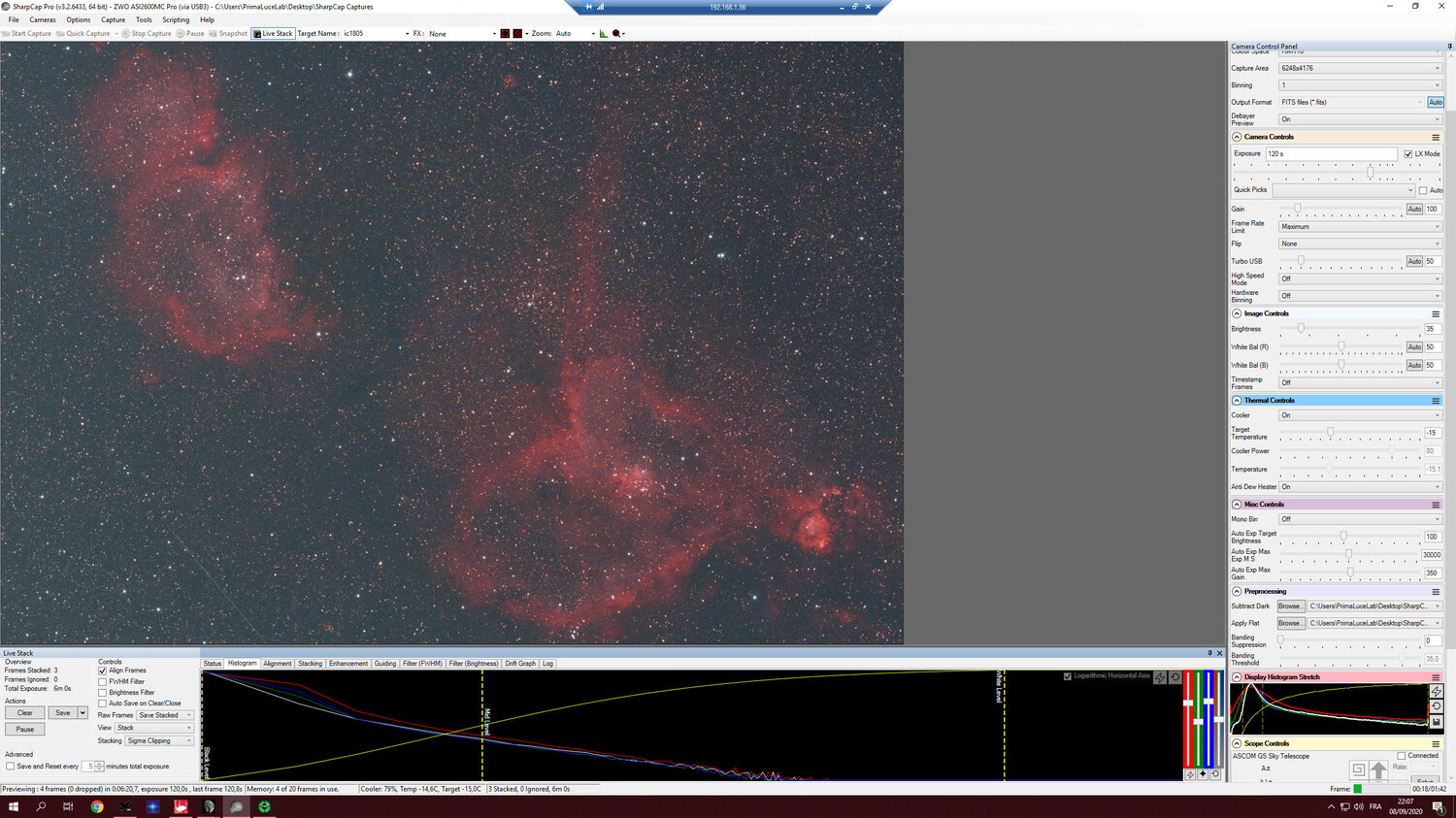Switch to the Enhancement tab
Viewport: 1456px width, 818px height.
pyautogui.click(x=348, y=664)
